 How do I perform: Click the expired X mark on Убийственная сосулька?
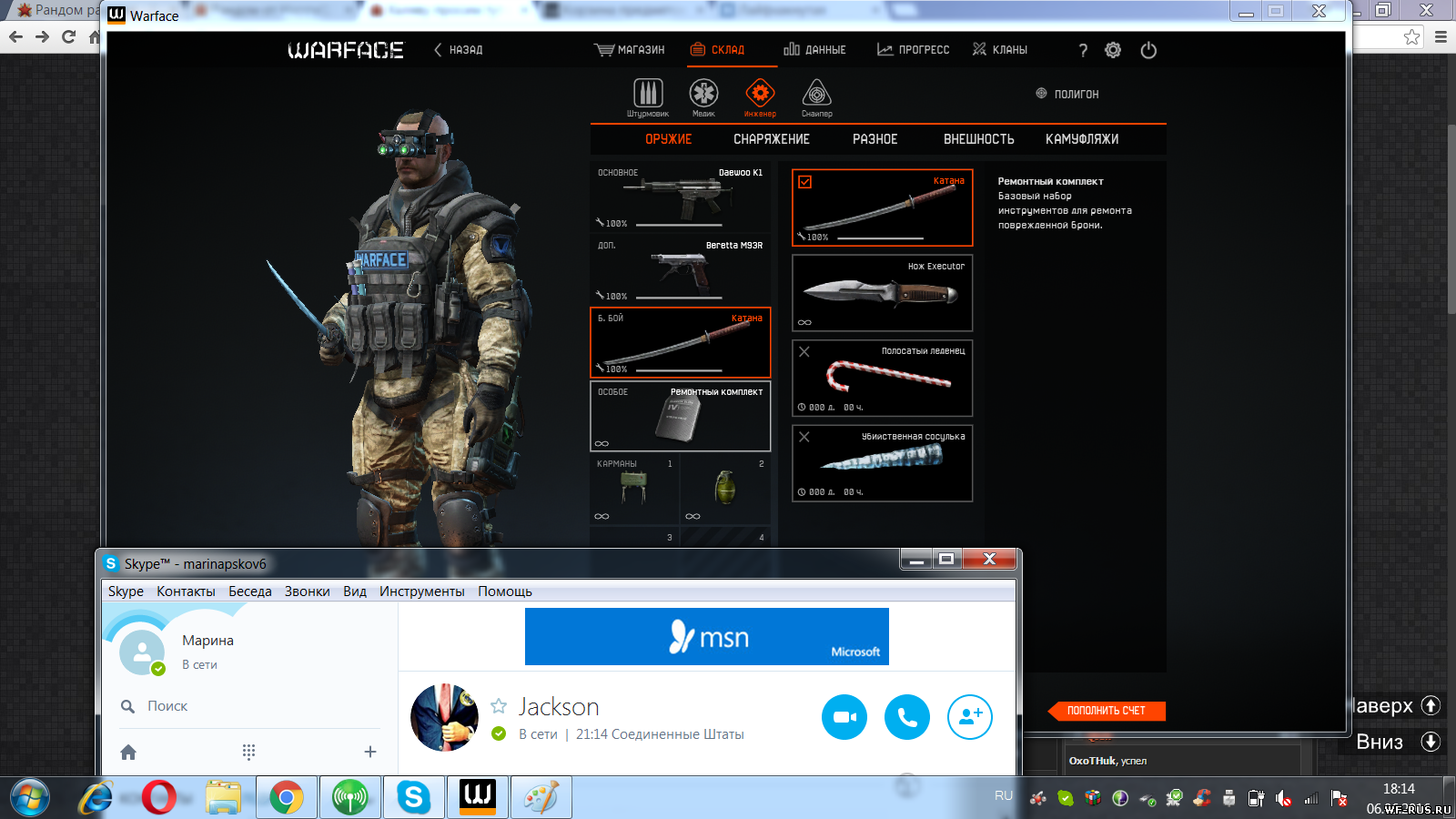click(804, 437)
